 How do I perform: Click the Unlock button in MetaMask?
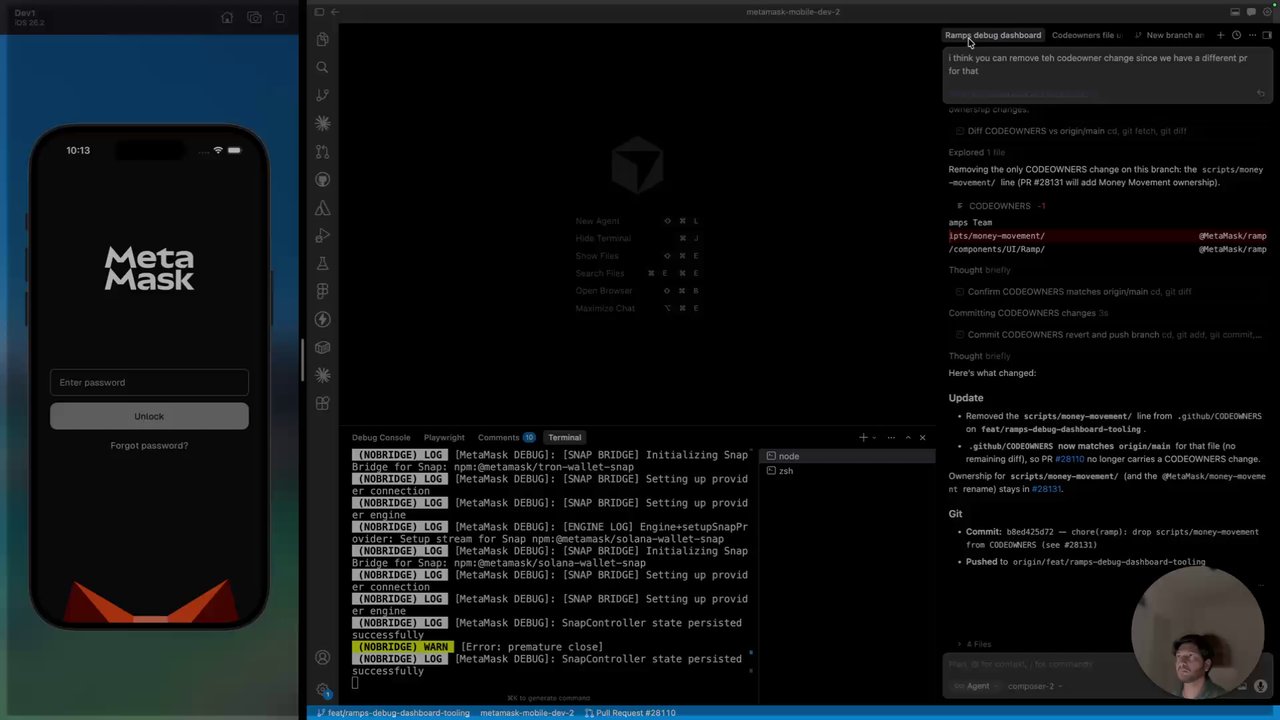[149, 416]
